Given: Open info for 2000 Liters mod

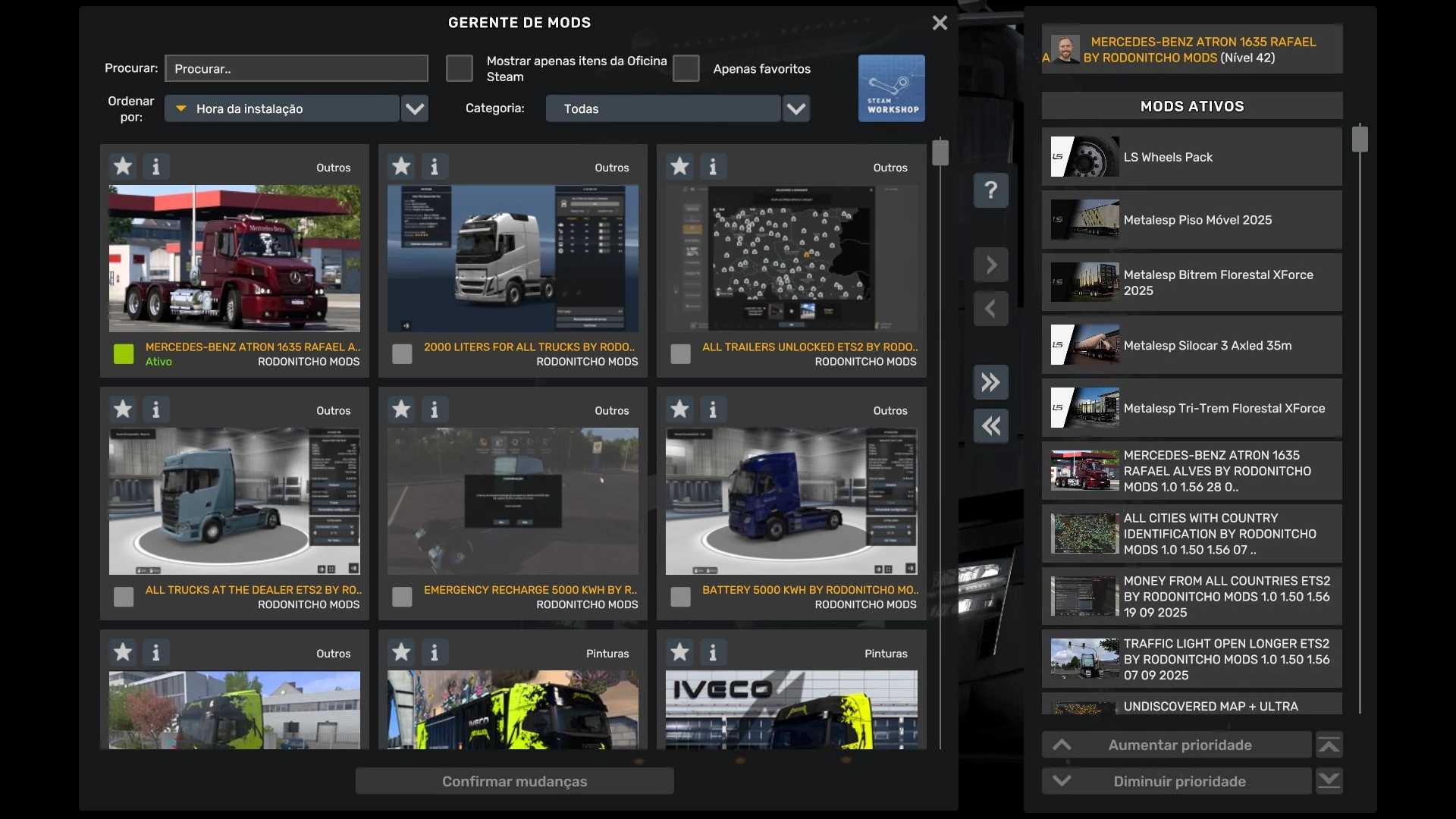Looking at the screenshot, I should coord(435,166).
